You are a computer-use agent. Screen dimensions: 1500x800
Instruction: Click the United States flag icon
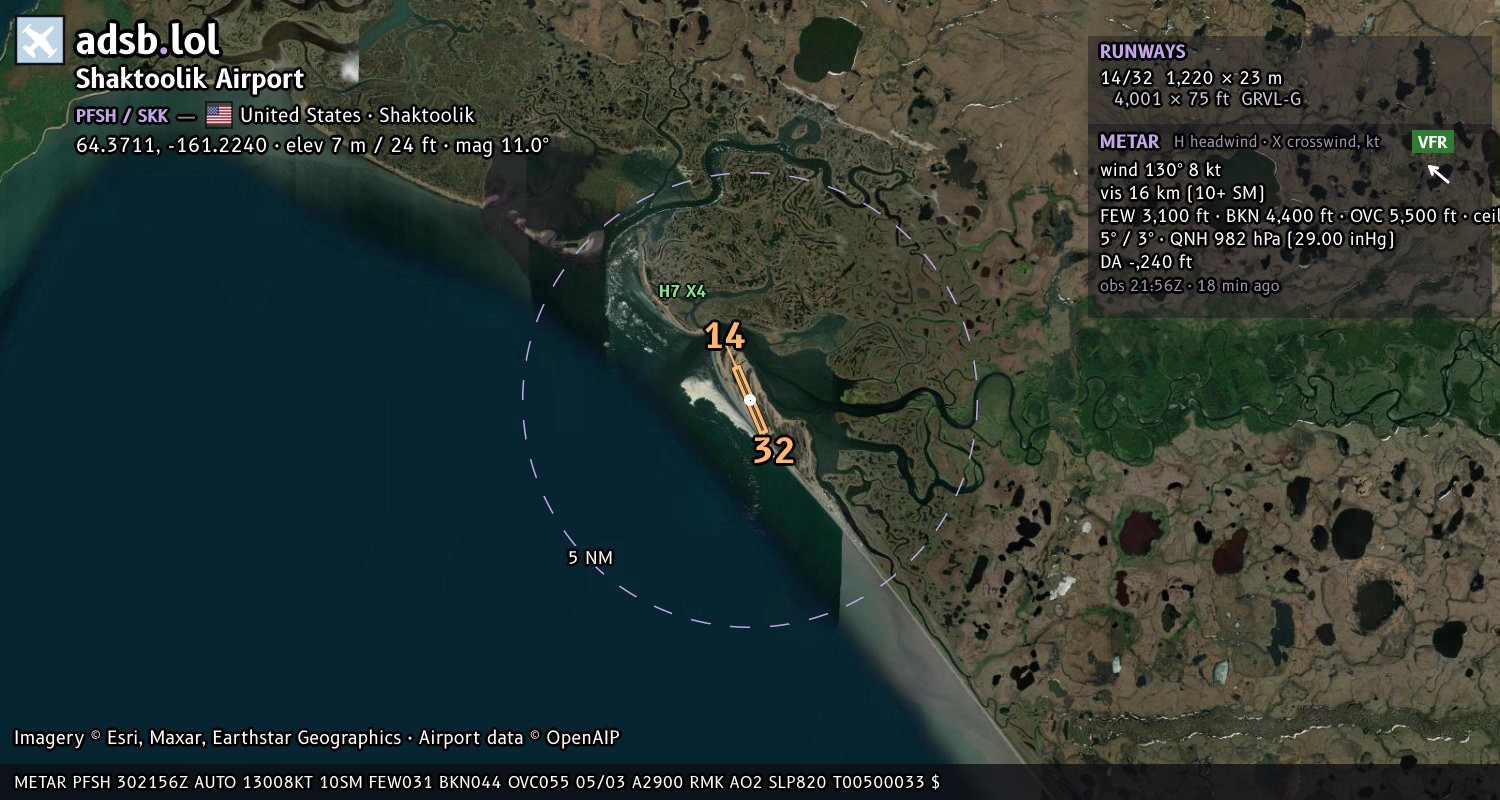[x=219, y=115]
